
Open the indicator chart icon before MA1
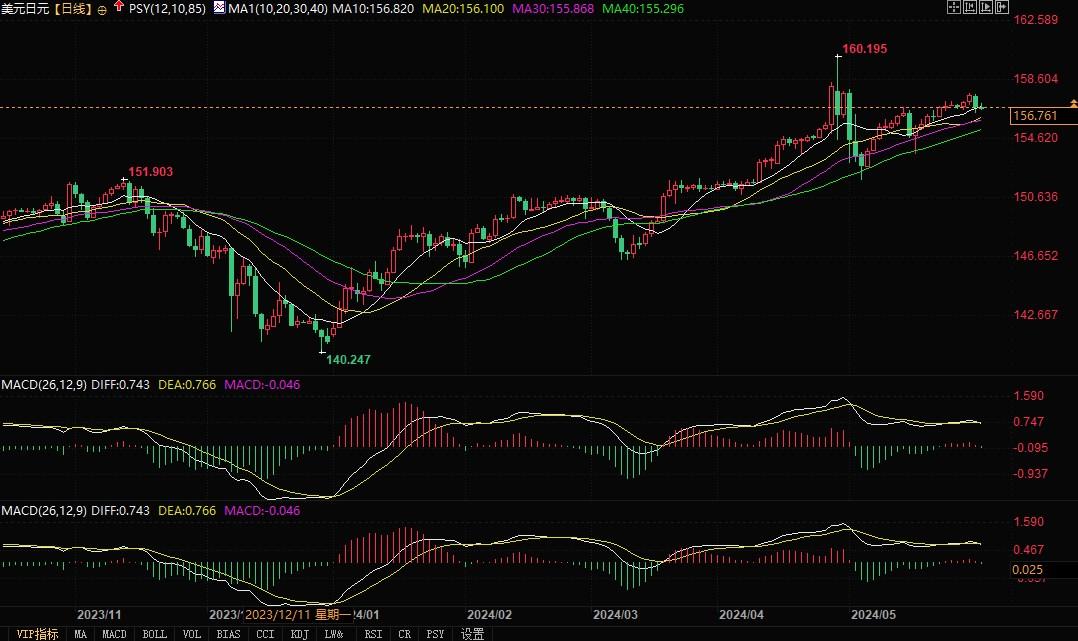tap(218, 7)
